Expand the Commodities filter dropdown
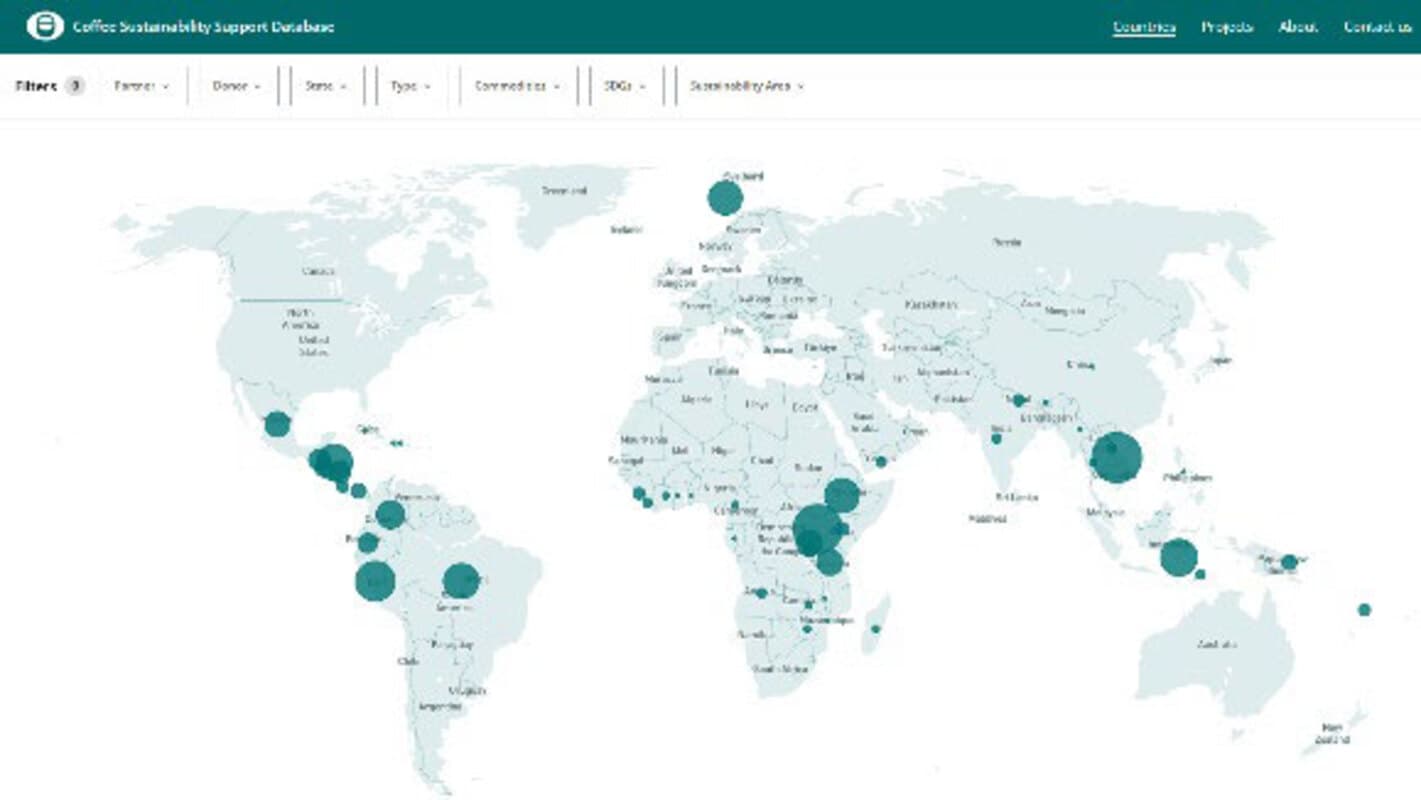This screenshot has width=1421, height=800. (517, 86)
